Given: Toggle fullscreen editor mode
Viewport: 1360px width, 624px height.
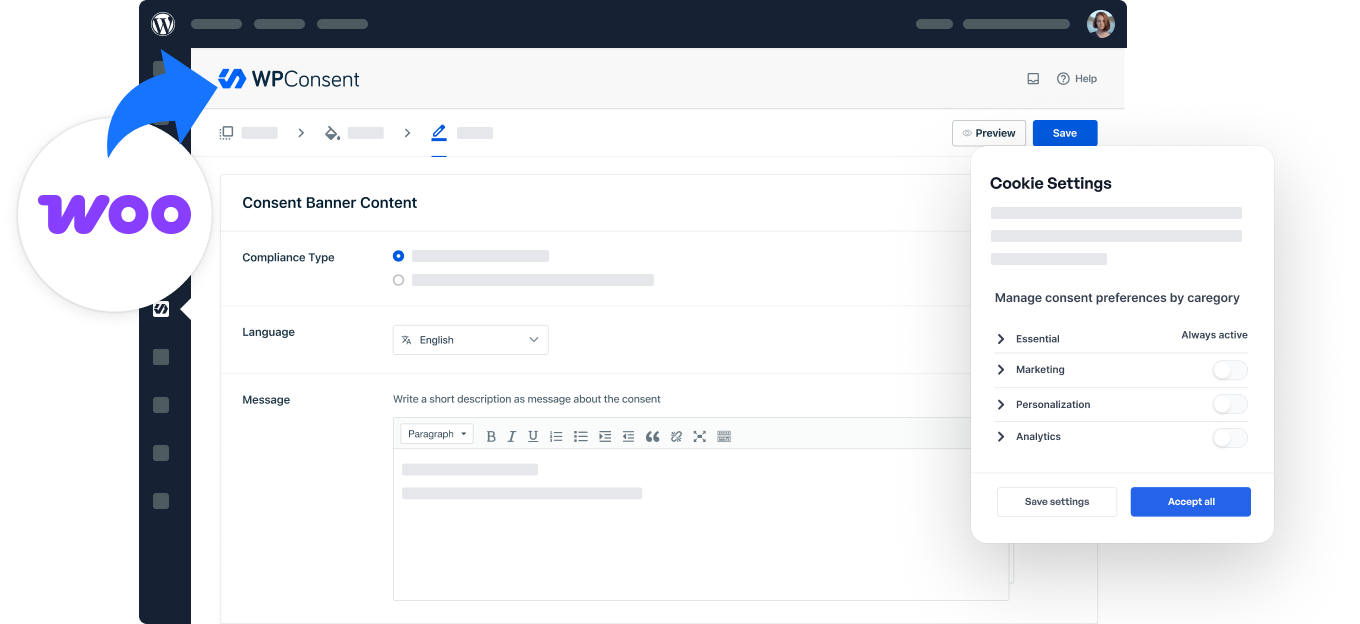Looking at the screenshot, I should tap(700, 436).
